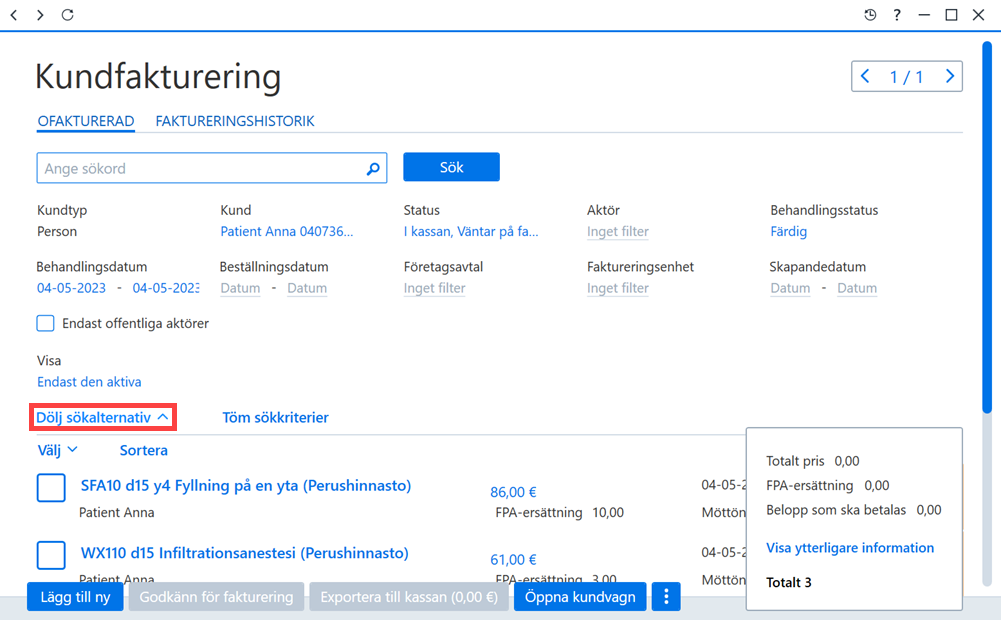Viewport: 1001px width, 620px height.
Task: Go to previous page in pager
Action: coord(865,77)
